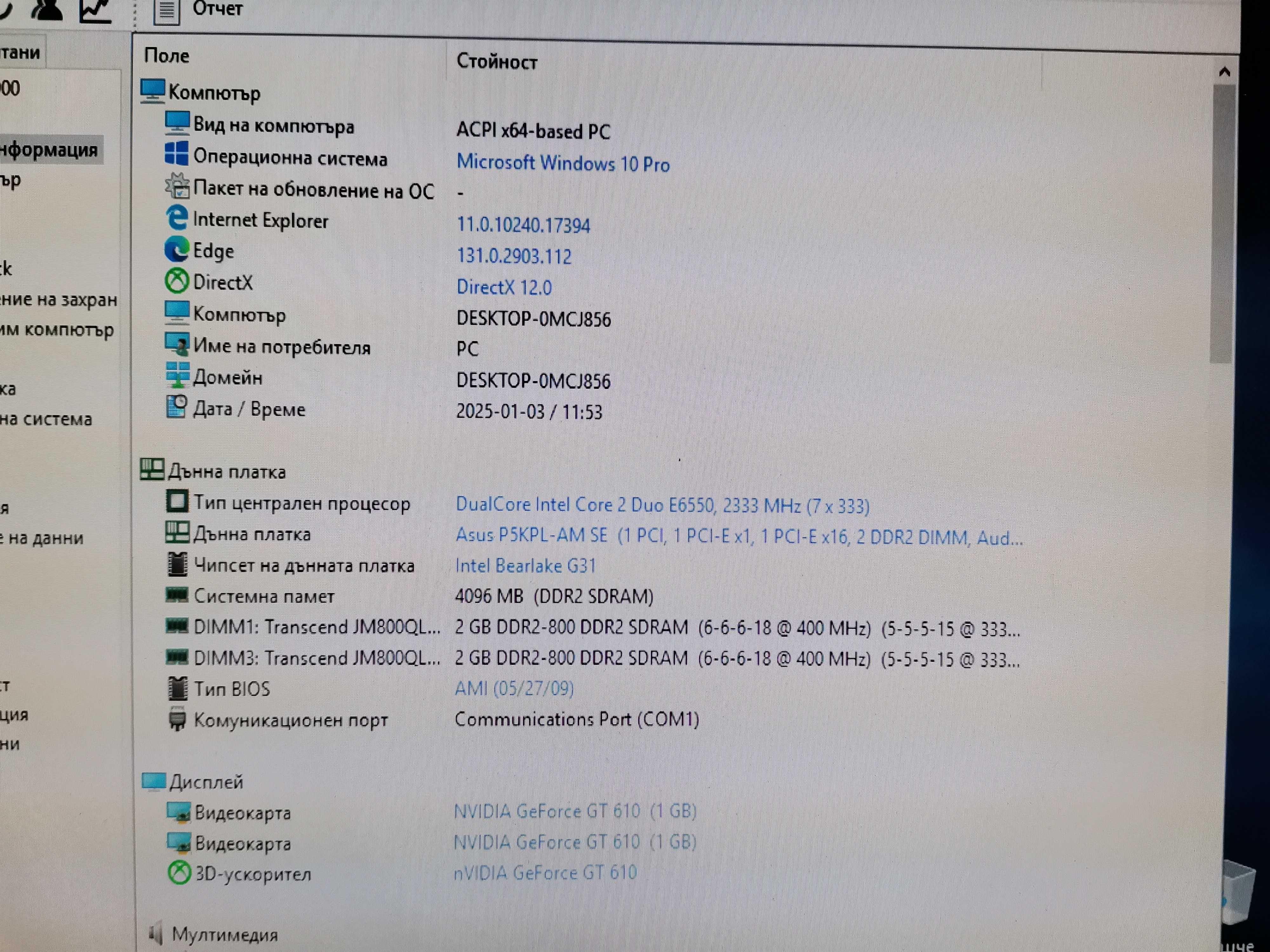Screen dimensions: 1270x952
Task: Click the DIMM1 memory module icon
Action: pos(177,625)
